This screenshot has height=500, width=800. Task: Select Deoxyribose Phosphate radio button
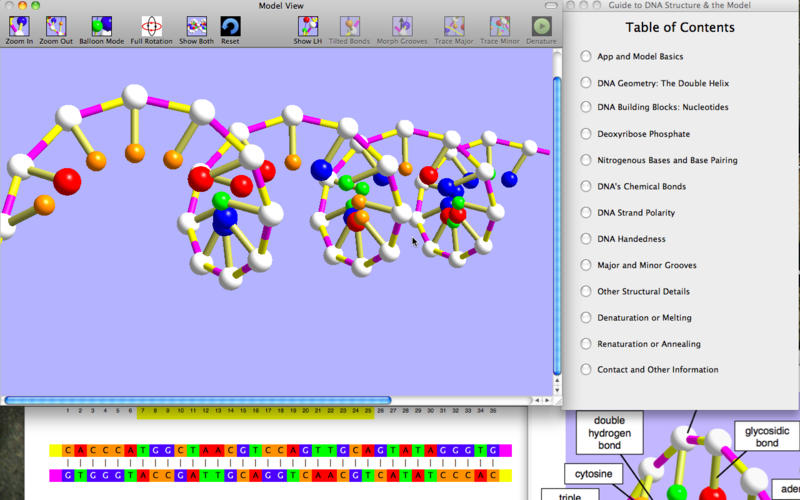(586, 134)
